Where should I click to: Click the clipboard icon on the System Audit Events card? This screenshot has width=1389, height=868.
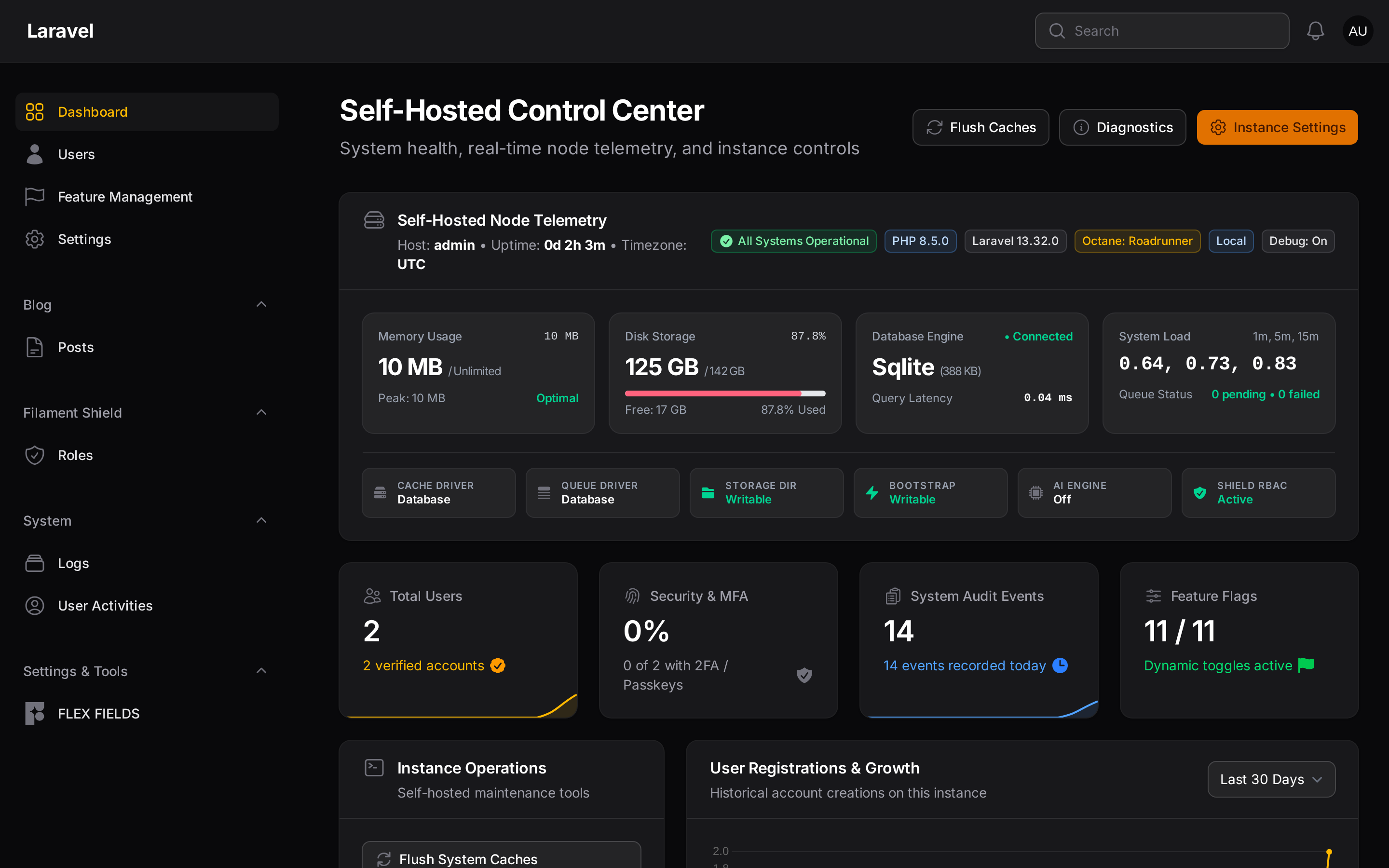(893, 596)
